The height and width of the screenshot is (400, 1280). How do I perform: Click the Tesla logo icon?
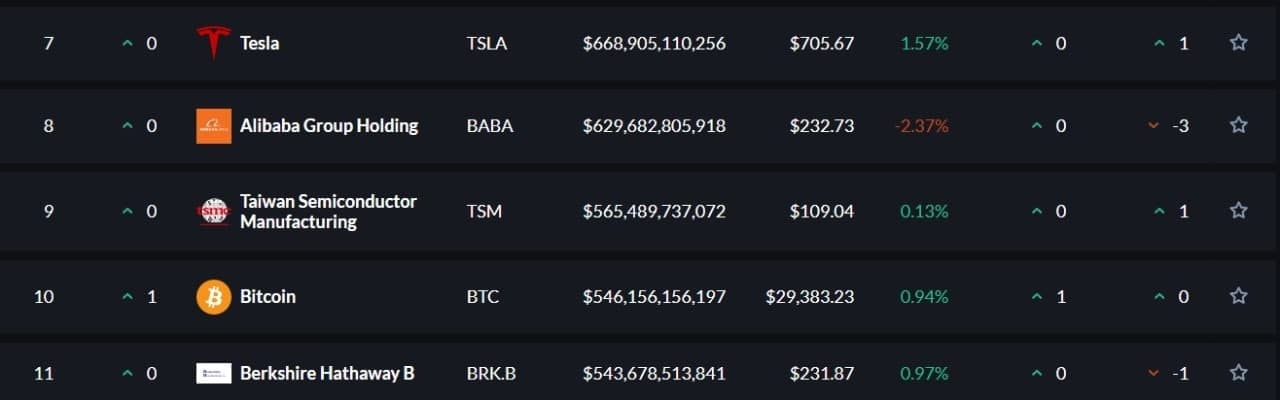(213, 44)
